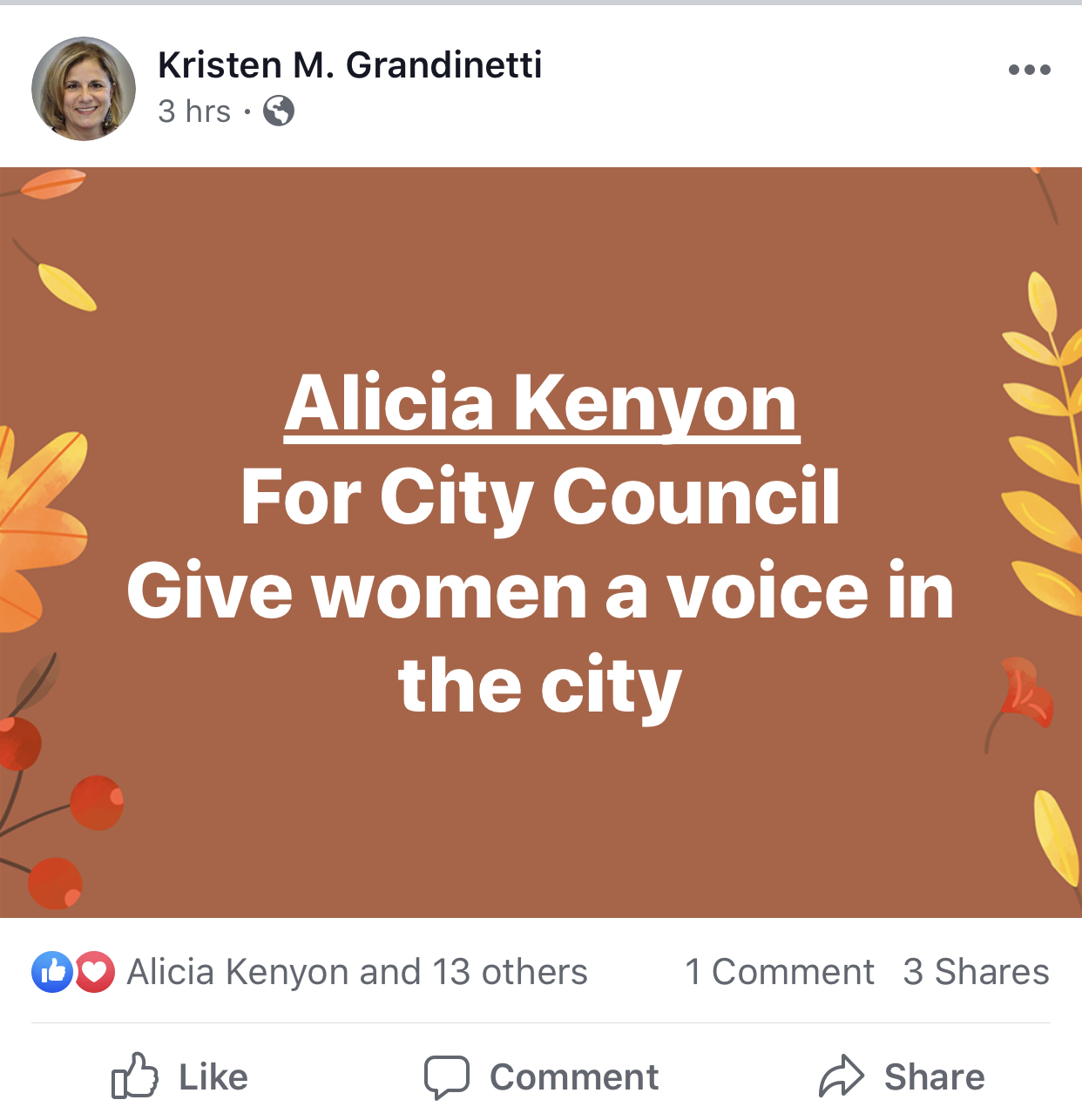Screen dimensions: 1082x1120
Task: View Alicia Kenyon and 13 others reactions
Action: click(357, 972)
